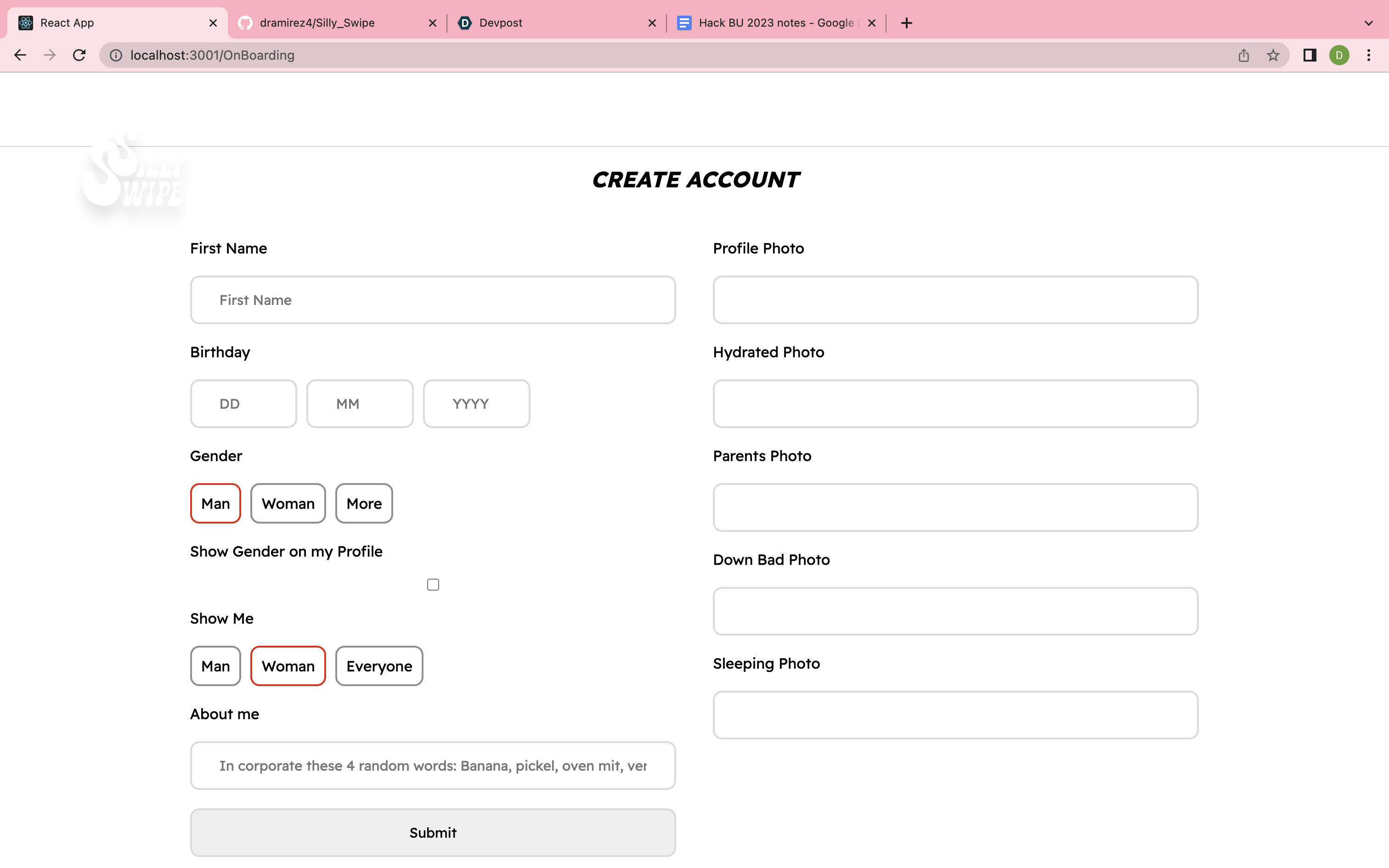The width and height of the screenshot is (1389, 868).
Task: Select Woman under Gender
Action: (288, 503)
